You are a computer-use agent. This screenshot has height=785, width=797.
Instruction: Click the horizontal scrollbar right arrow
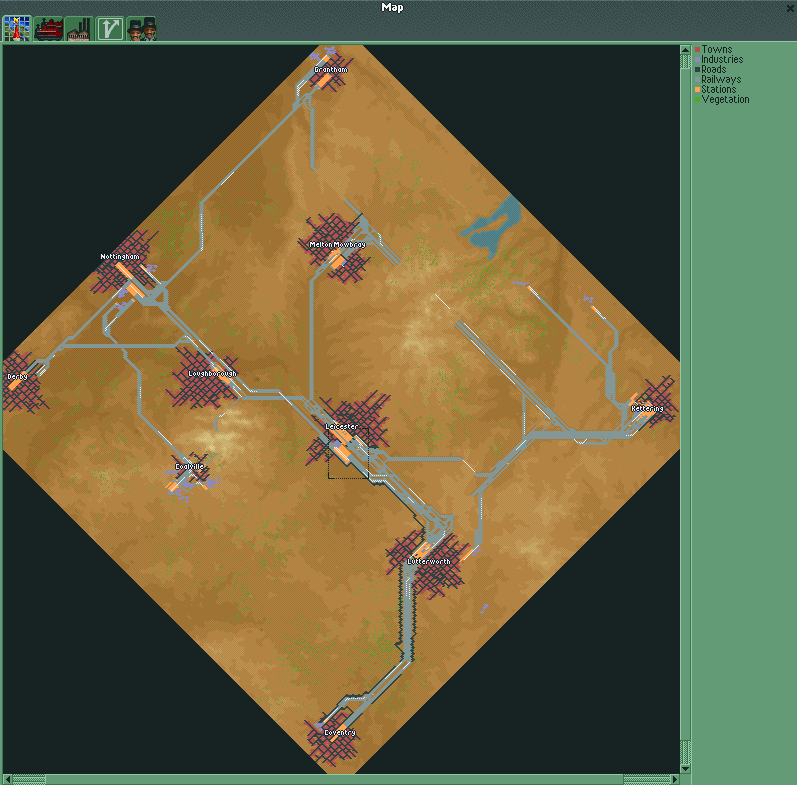point(675,779)
